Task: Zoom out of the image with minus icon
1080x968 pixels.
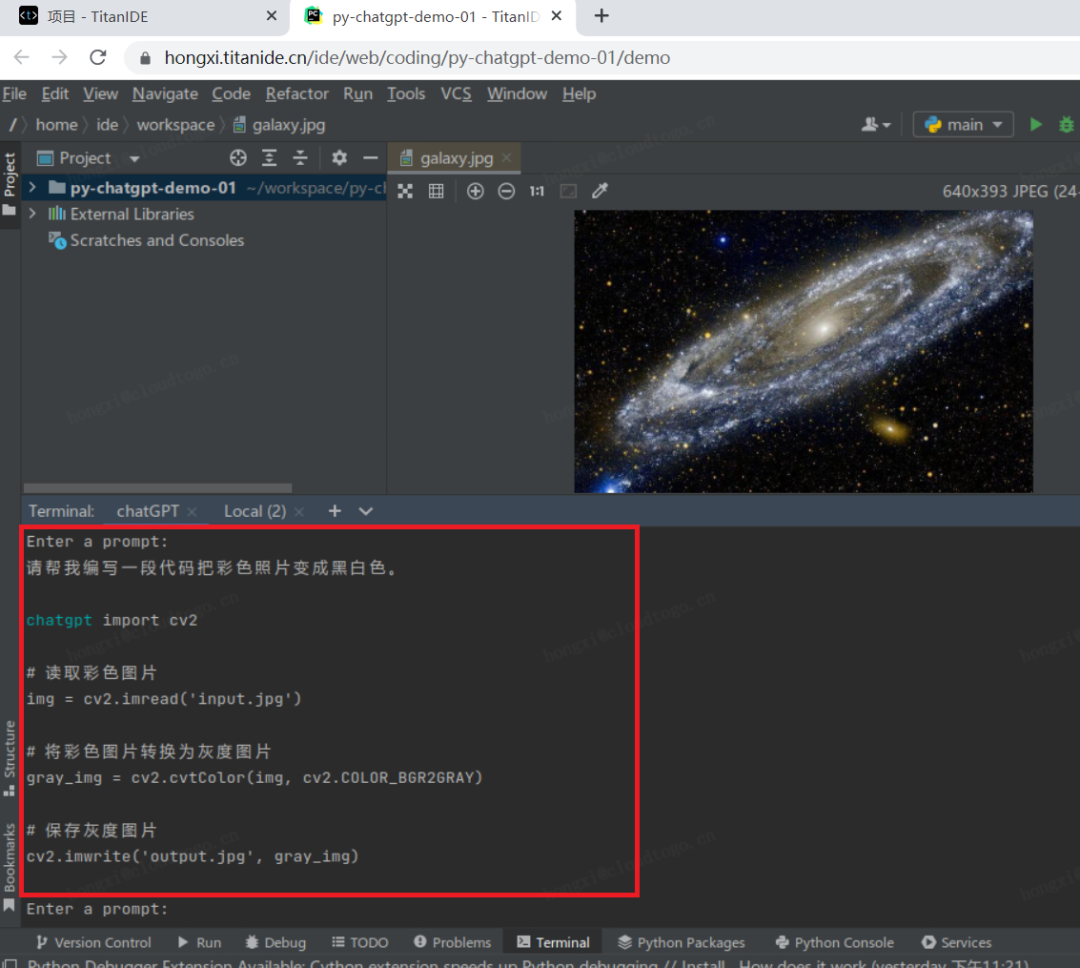Action: (x=506, y=192)
